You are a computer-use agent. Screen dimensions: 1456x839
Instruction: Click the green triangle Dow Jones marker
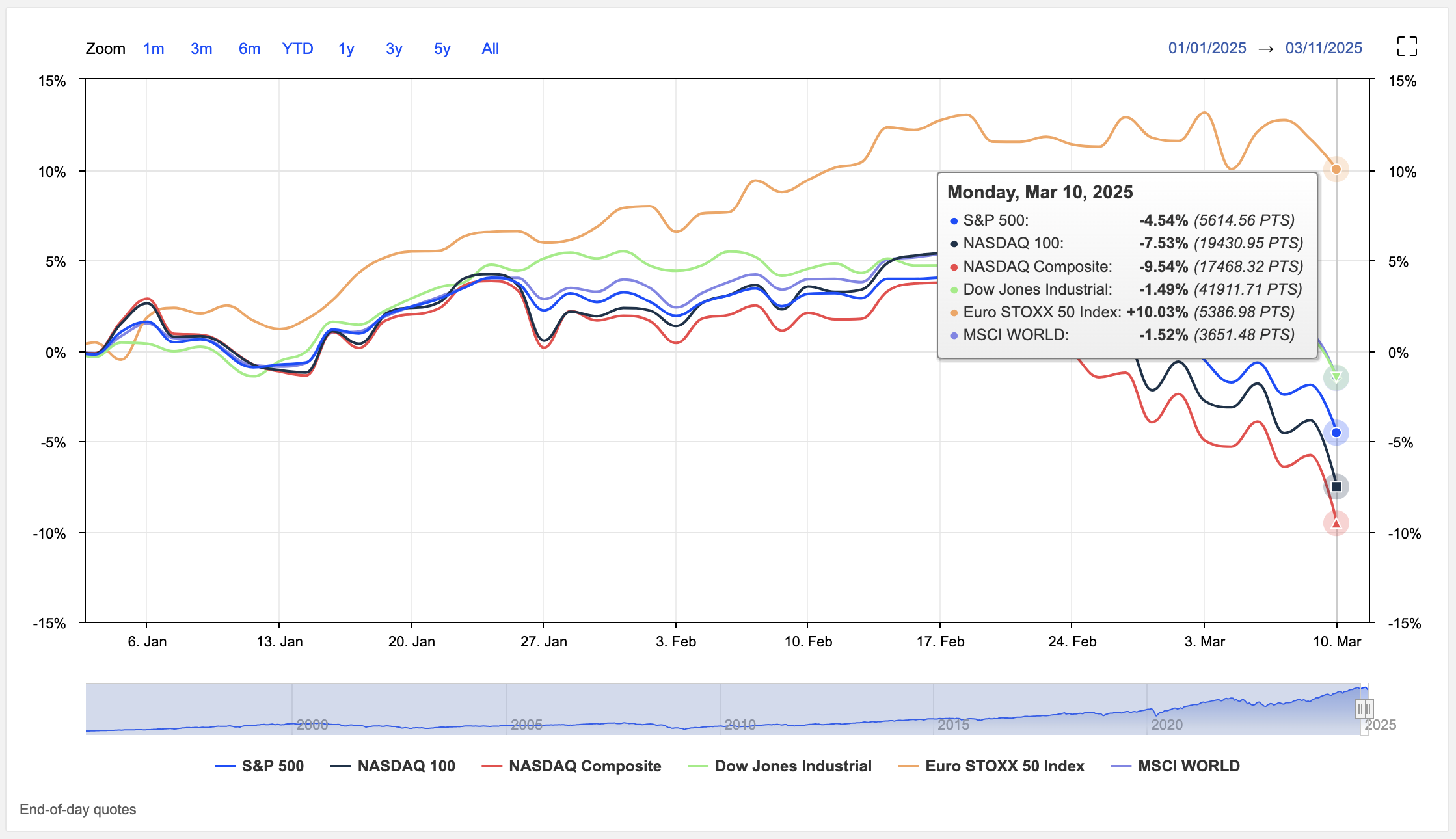pyautogui.click(x=1336, y=377)
